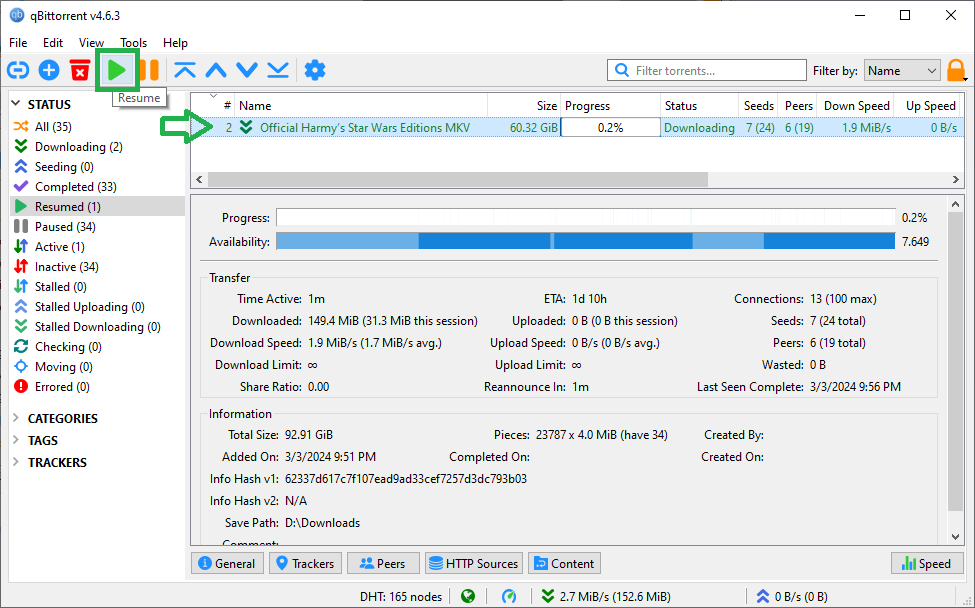Sort by the Size column header
This screenshot has width=975, height=608.
click(524, 106)
